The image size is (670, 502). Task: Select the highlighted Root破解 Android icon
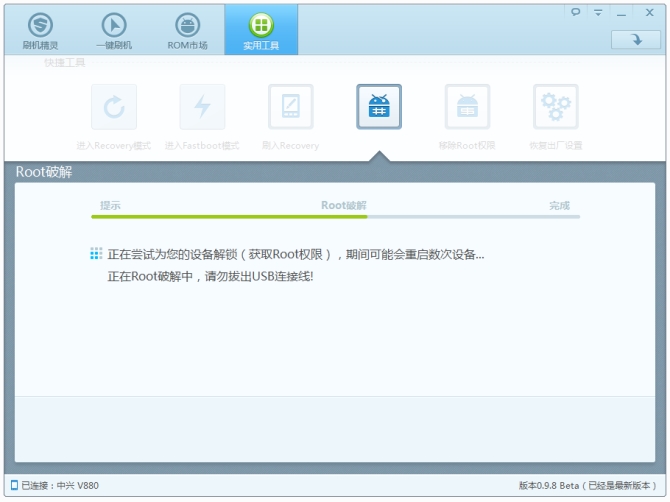tap(379, 107)
